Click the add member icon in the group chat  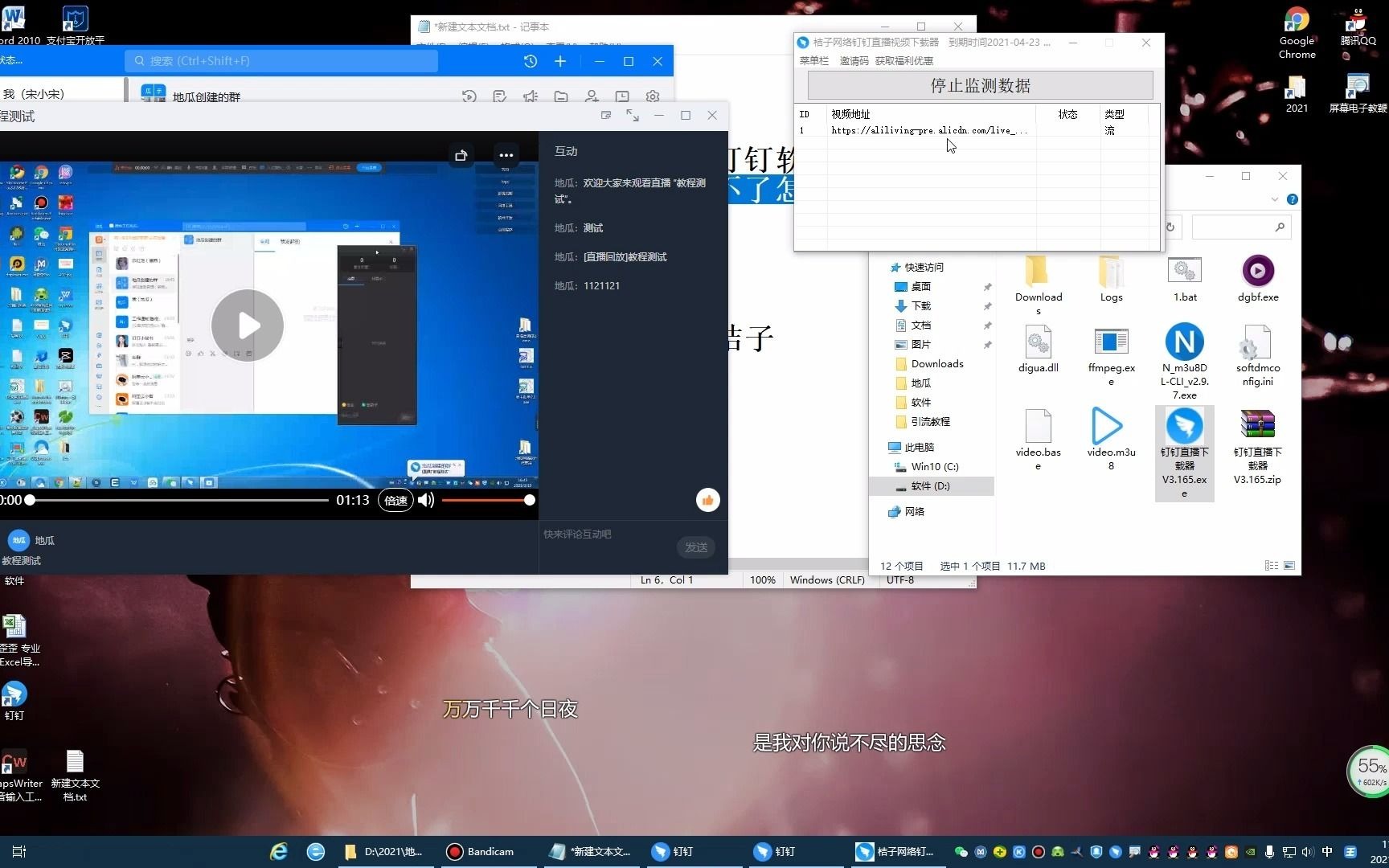[592, 96]
